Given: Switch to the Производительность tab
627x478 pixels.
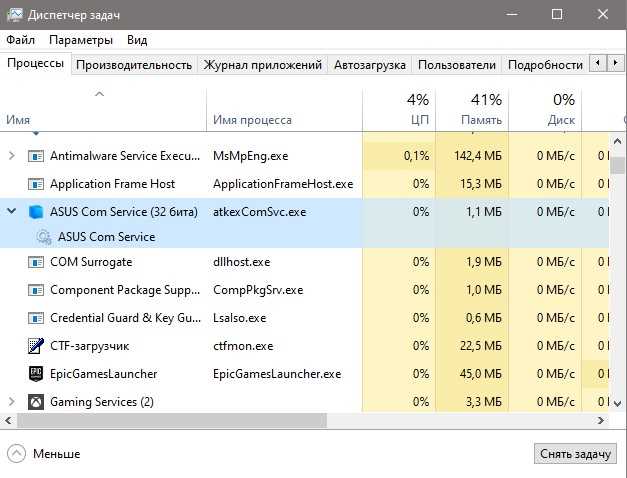Looking at the screenshot, I should pyautogui.click(x=134, y=65).
